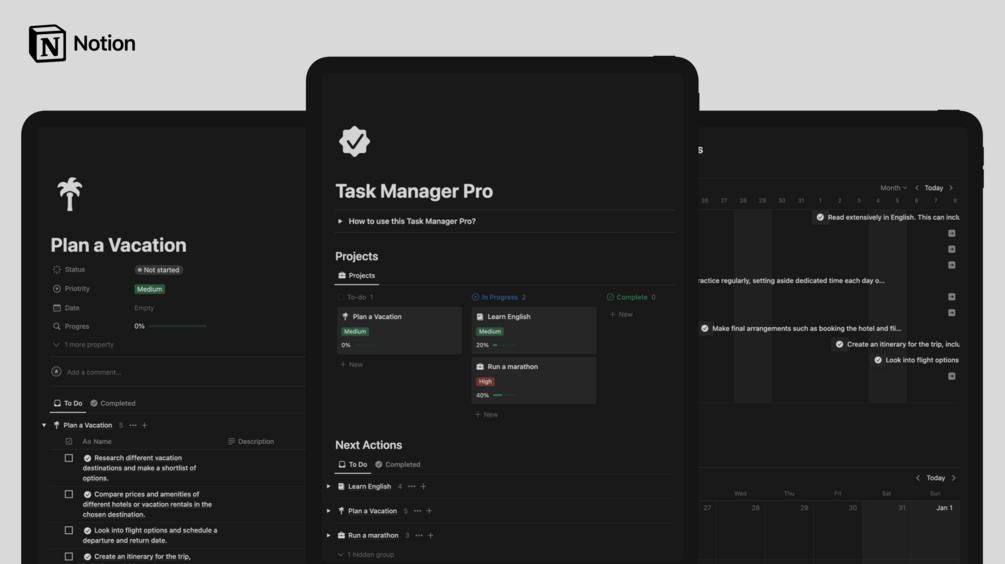
Task: Expand the Run a marathon next actions group
Action: point(328,535)
